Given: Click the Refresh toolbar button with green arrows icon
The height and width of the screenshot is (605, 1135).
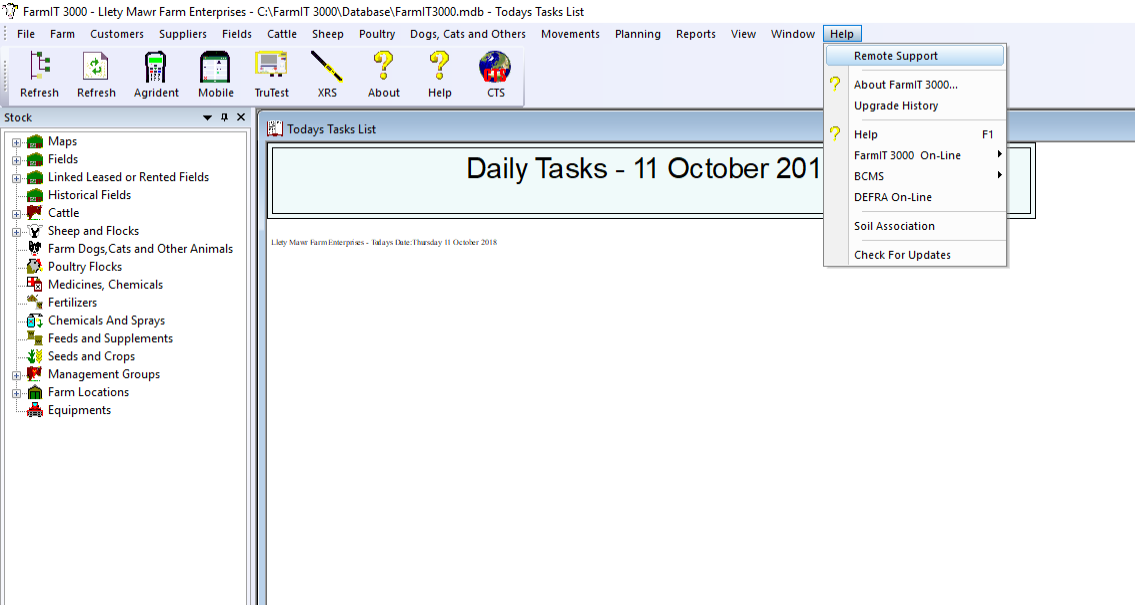Looking at the screenshot, I should pos(96,75).
